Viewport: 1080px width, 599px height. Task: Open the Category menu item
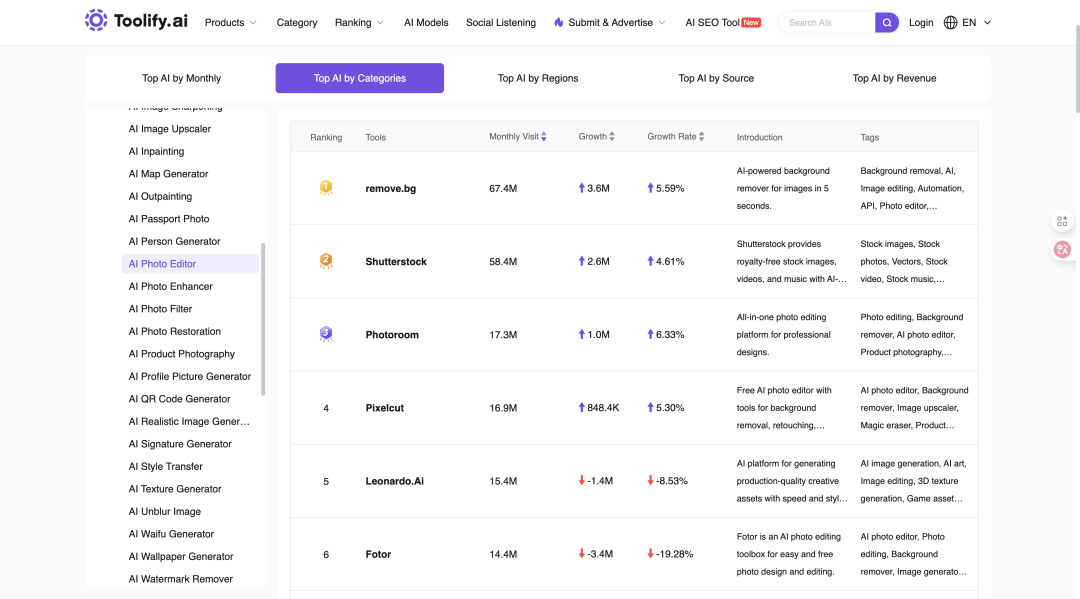297,23
